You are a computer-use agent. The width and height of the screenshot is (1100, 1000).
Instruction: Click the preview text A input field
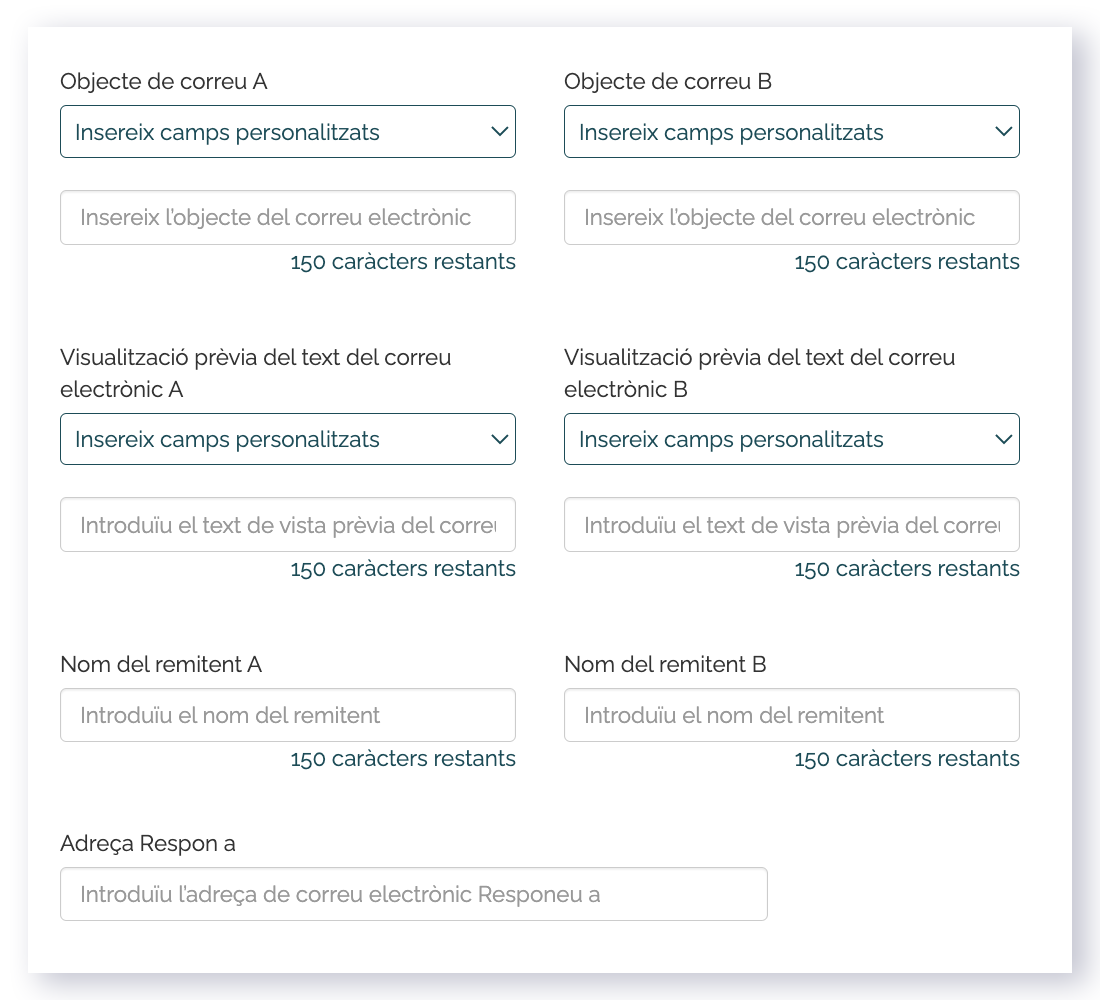(x=288, y=525)
